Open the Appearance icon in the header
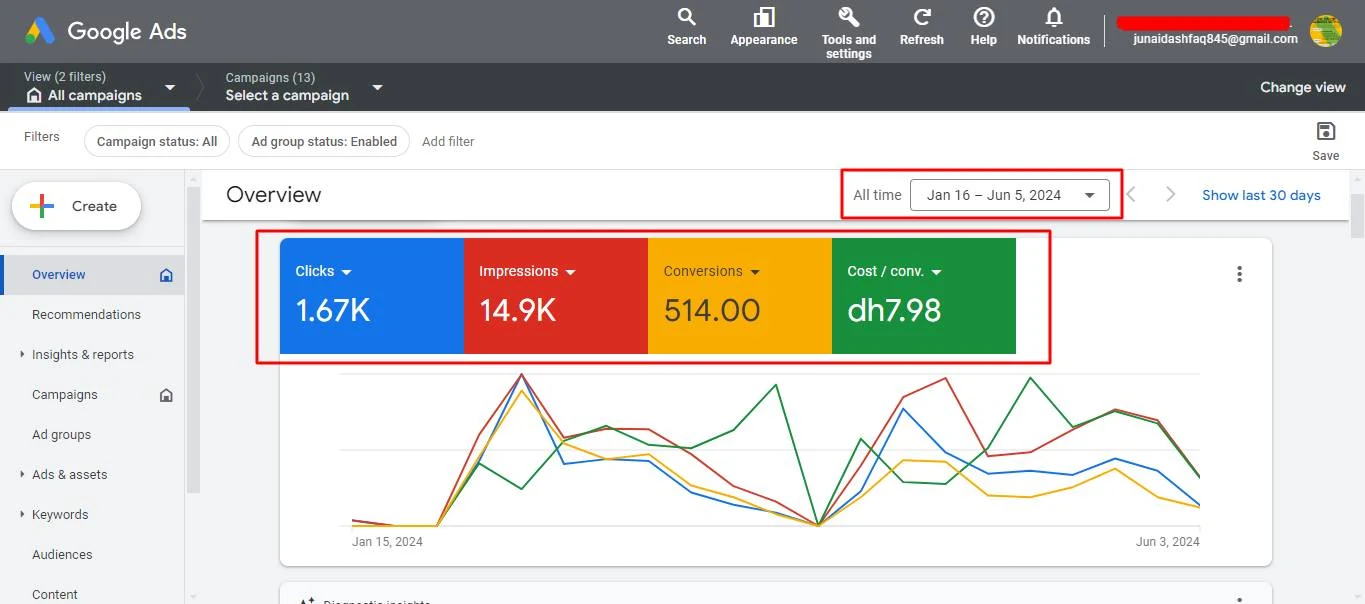1365x604 pixels. coord(764,17)
